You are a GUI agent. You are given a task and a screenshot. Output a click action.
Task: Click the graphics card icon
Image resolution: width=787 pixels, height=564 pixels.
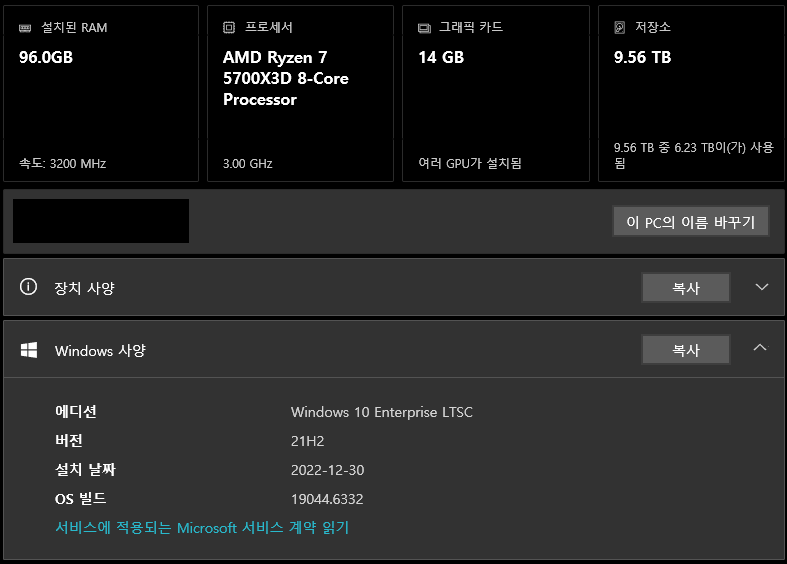point(424,28)
